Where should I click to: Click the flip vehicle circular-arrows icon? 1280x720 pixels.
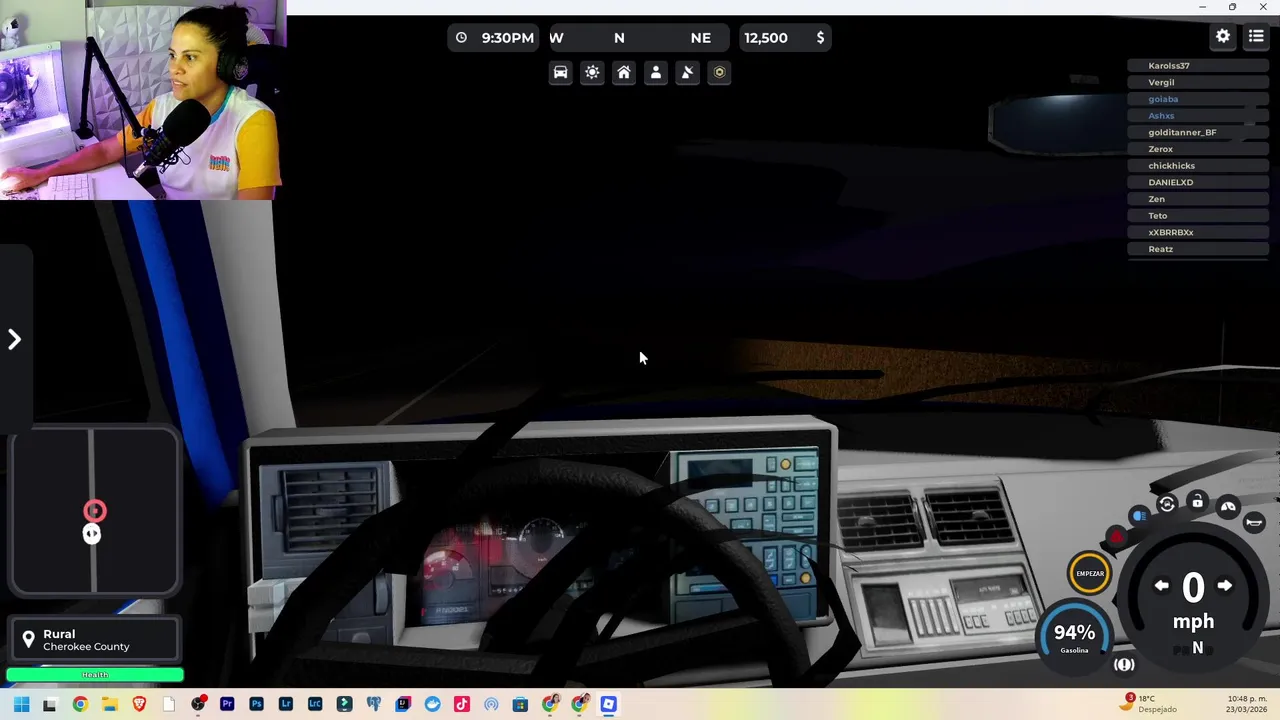1167,504
